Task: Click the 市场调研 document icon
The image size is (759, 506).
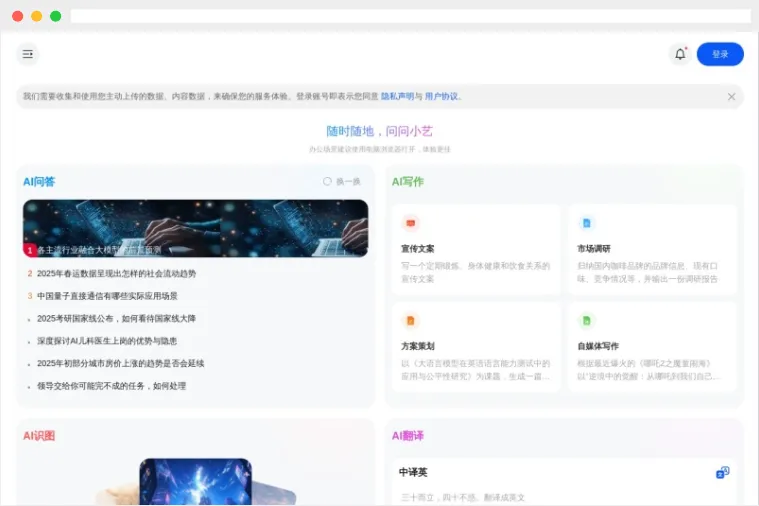Action: pos(587,223)
